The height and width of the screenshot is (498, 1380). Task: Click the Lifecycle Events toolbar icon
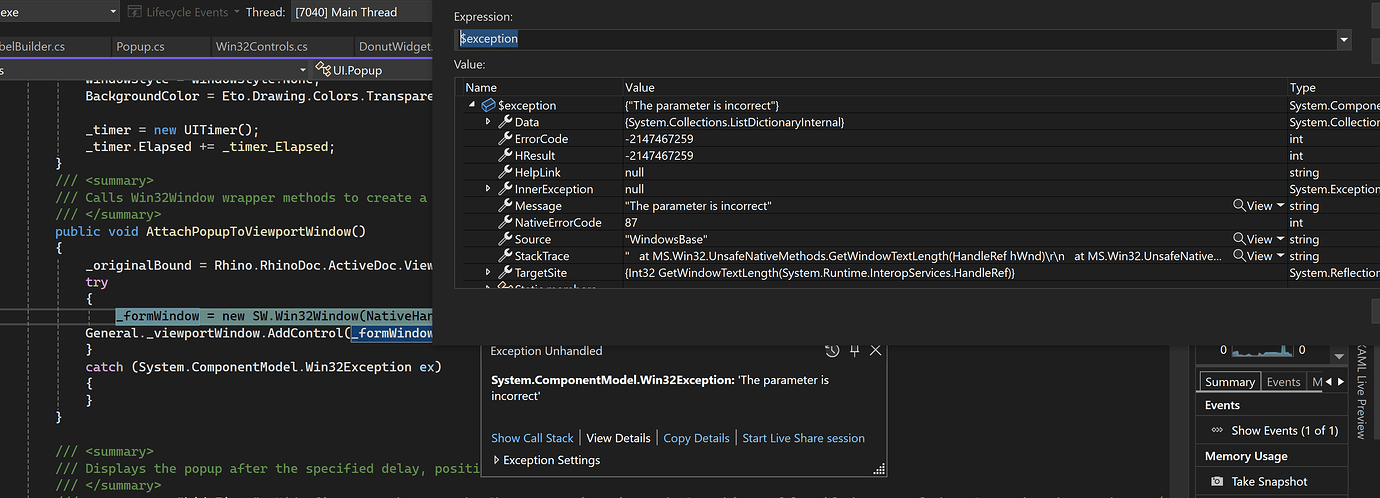(135, 12)
